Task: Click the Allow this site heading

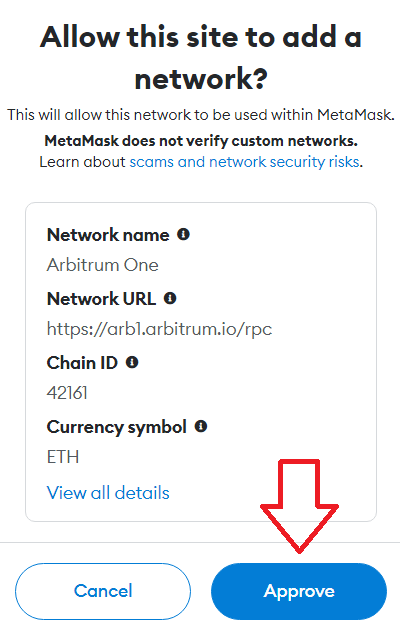Action: [201, 58]
